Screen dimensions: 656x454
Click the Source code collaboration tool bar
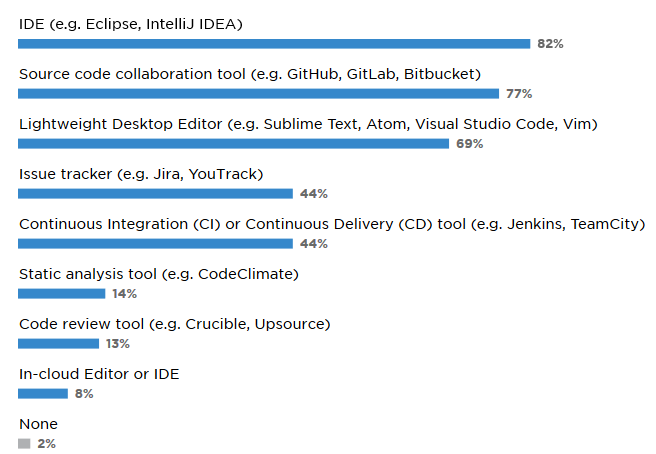tap(258, 94)
